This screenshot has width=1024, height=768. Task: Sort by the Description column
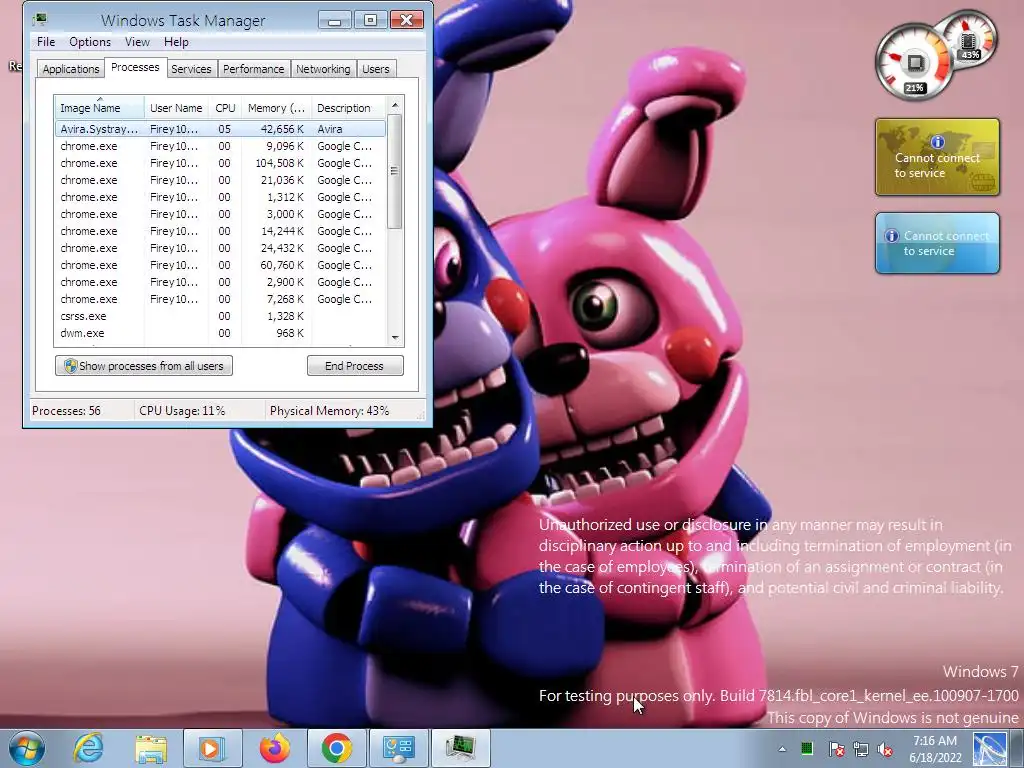(348, 108)
